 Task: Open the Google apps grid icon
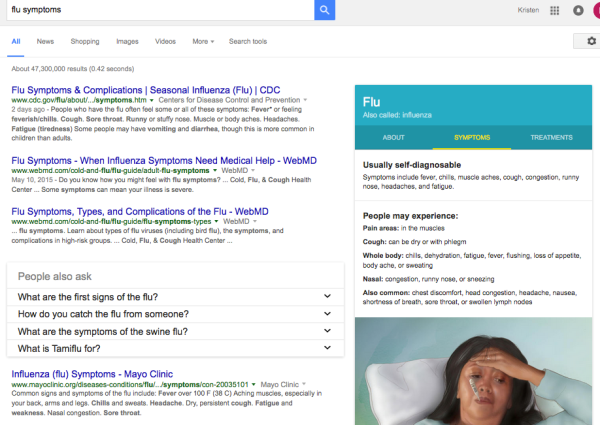point(554,10)
